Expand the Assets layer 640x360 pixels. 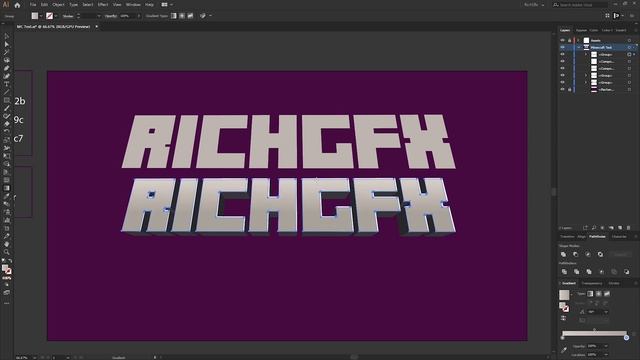click(578, 40)
